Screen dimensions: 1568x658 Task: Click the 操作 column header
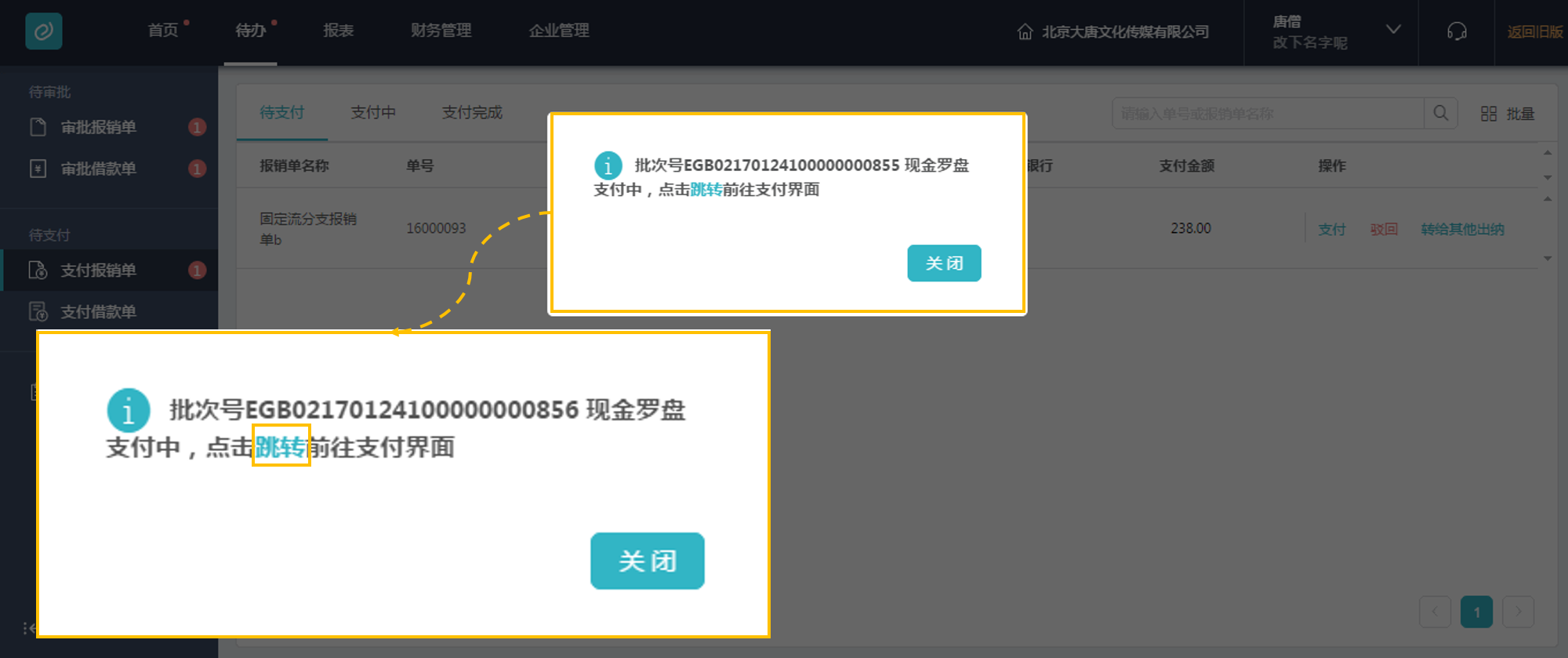point(1332,165)
